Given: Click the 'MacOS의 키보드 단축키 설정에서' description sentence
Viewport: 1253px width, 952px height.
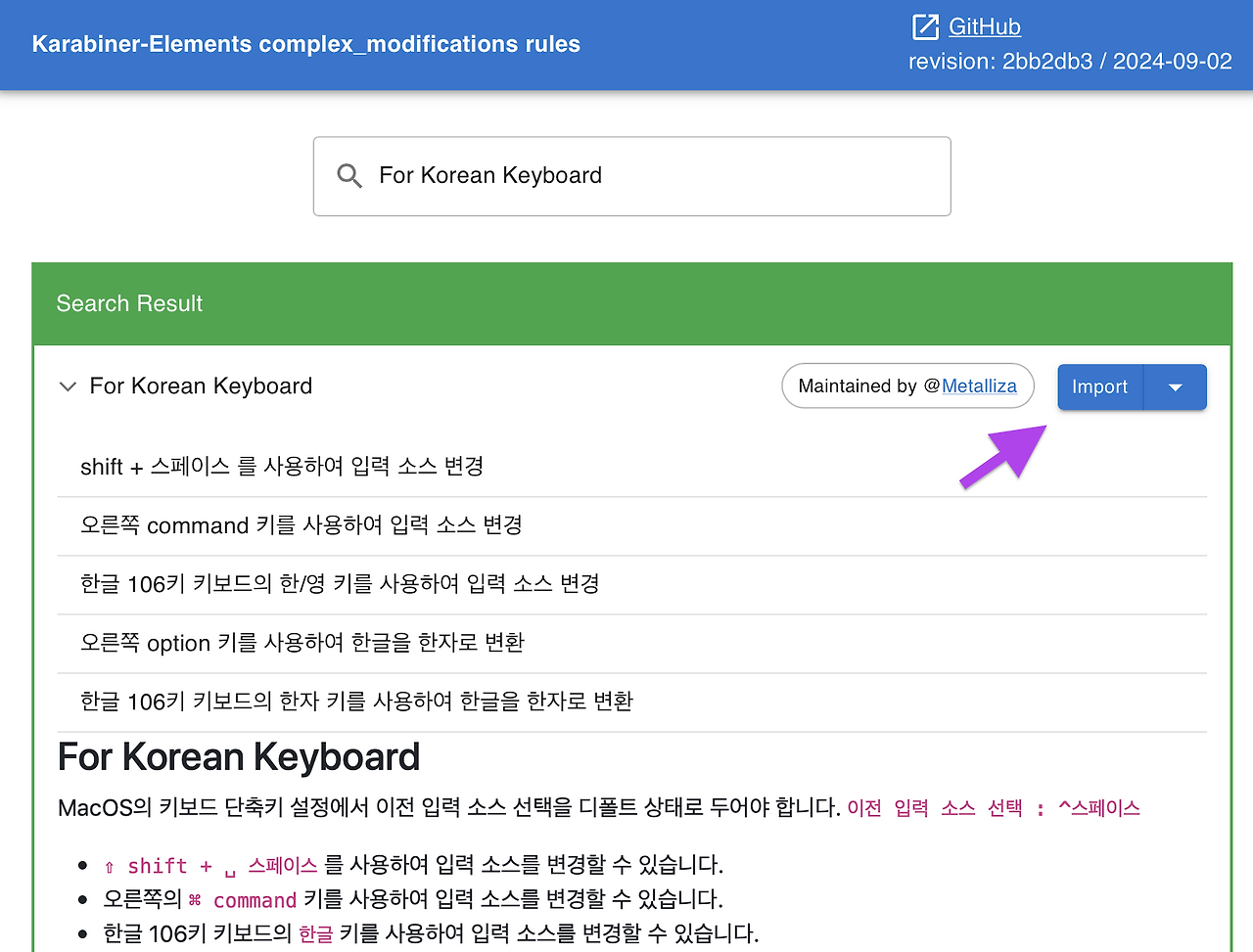Looking at the screenshot, I should pos(449,808).
